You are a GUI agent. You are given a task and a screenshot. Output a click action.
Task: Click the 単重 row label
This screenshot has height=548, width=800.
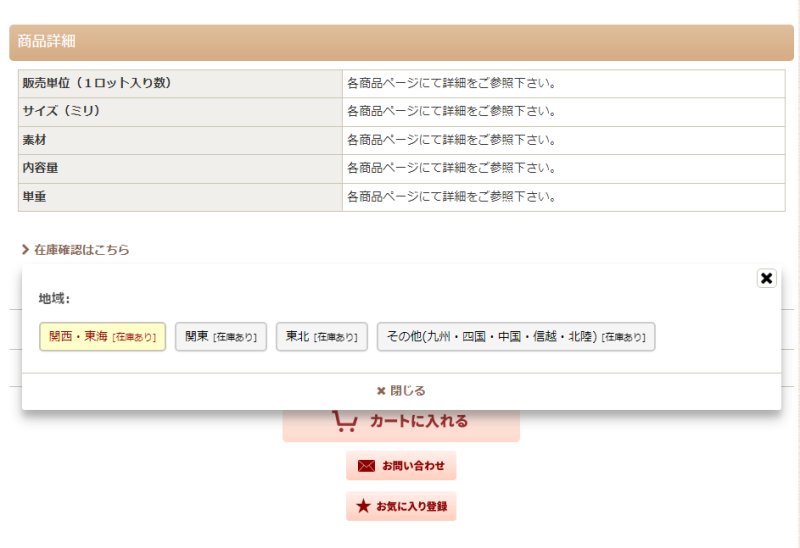35,197
